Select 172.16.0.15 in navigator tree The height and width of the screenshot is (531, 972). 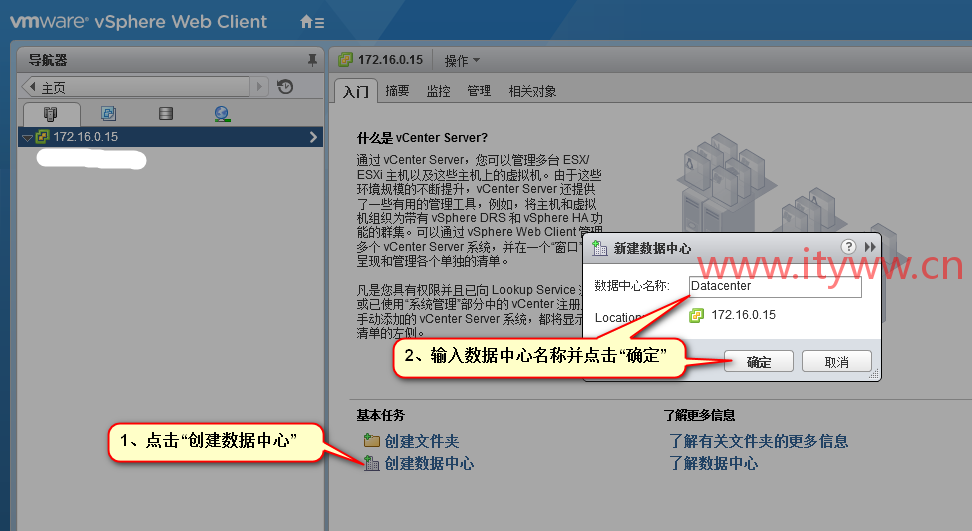[170, 137]
